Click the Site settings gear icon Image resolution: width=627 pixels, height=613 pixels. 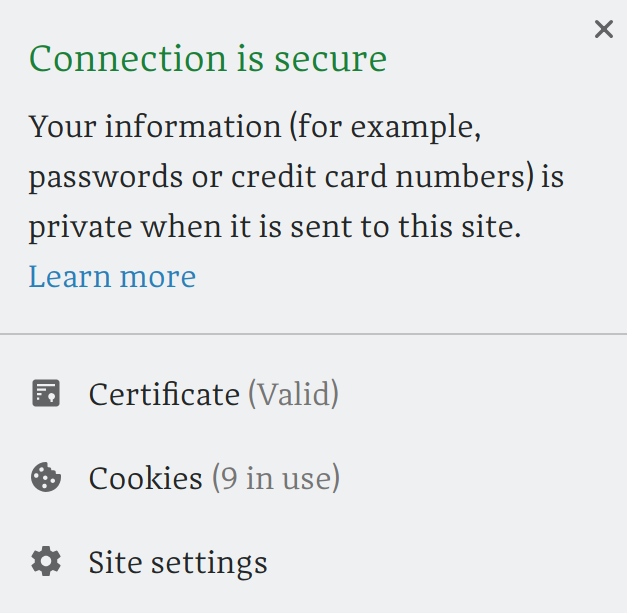(x=46, y=561)
